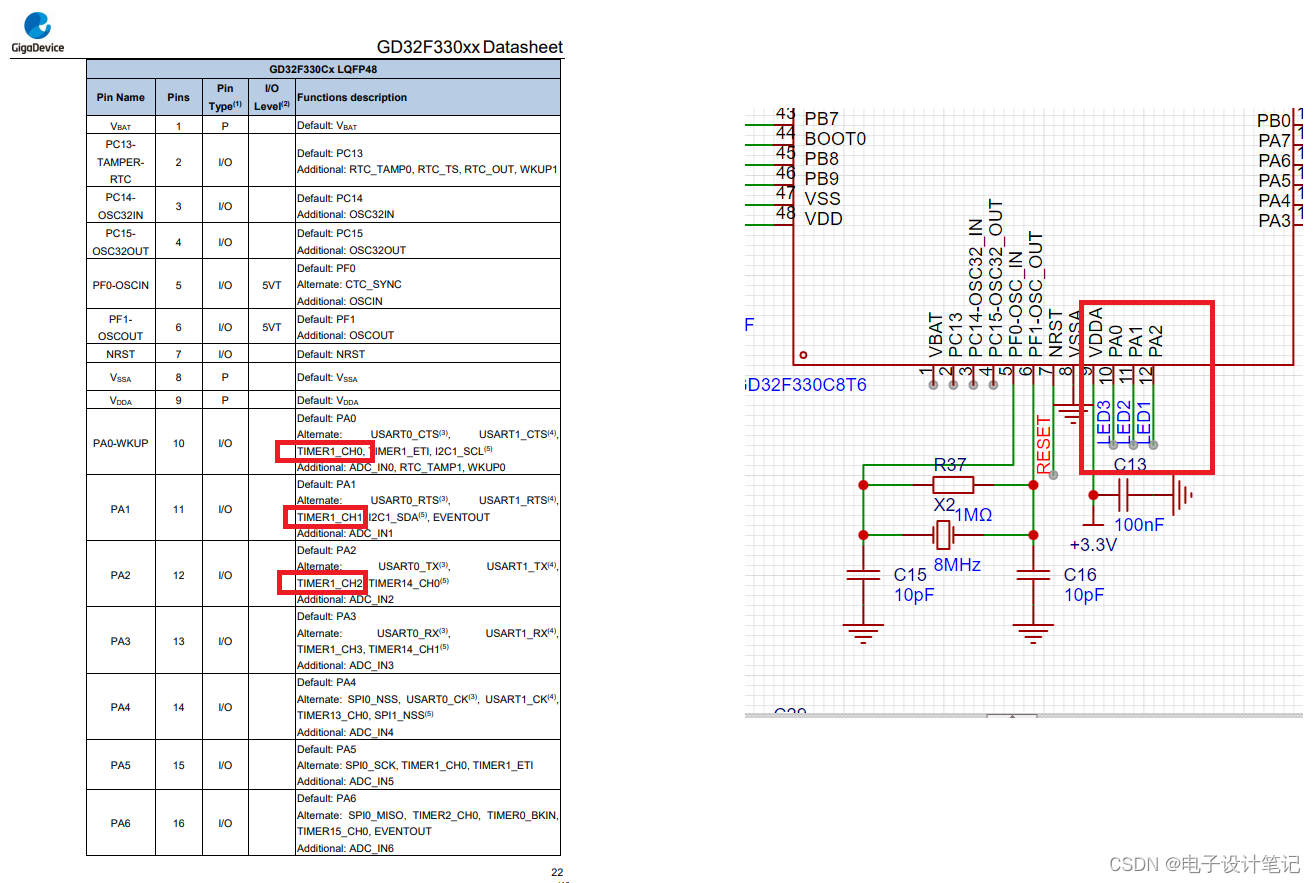Image resolution: width=1316 pixels, height=883 pixels.
Task: Click 'Default: NRST' function description
Action: tap(331, 354)
